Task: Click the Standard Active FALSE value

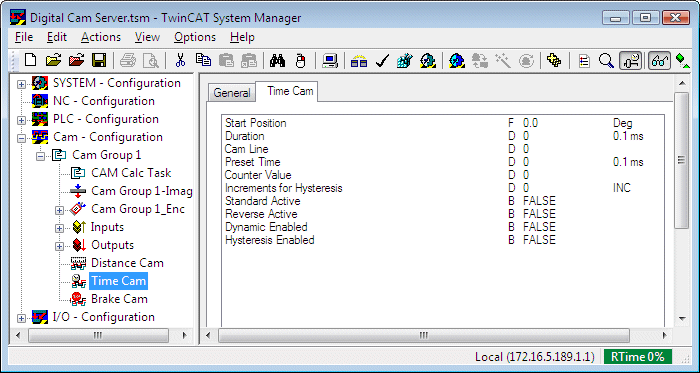Action: [539, 201]
